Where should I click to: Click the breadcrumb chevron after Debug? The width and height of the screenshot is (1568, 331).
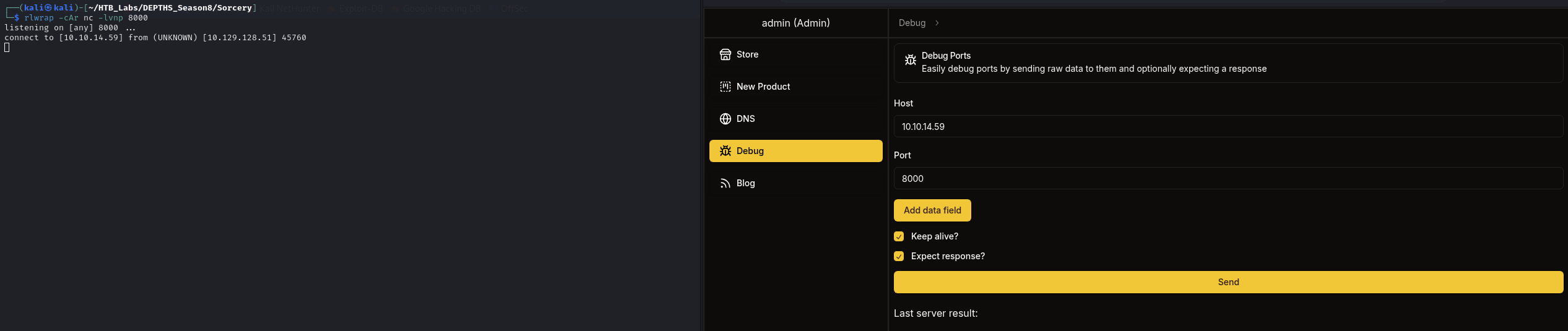(937, 23)
